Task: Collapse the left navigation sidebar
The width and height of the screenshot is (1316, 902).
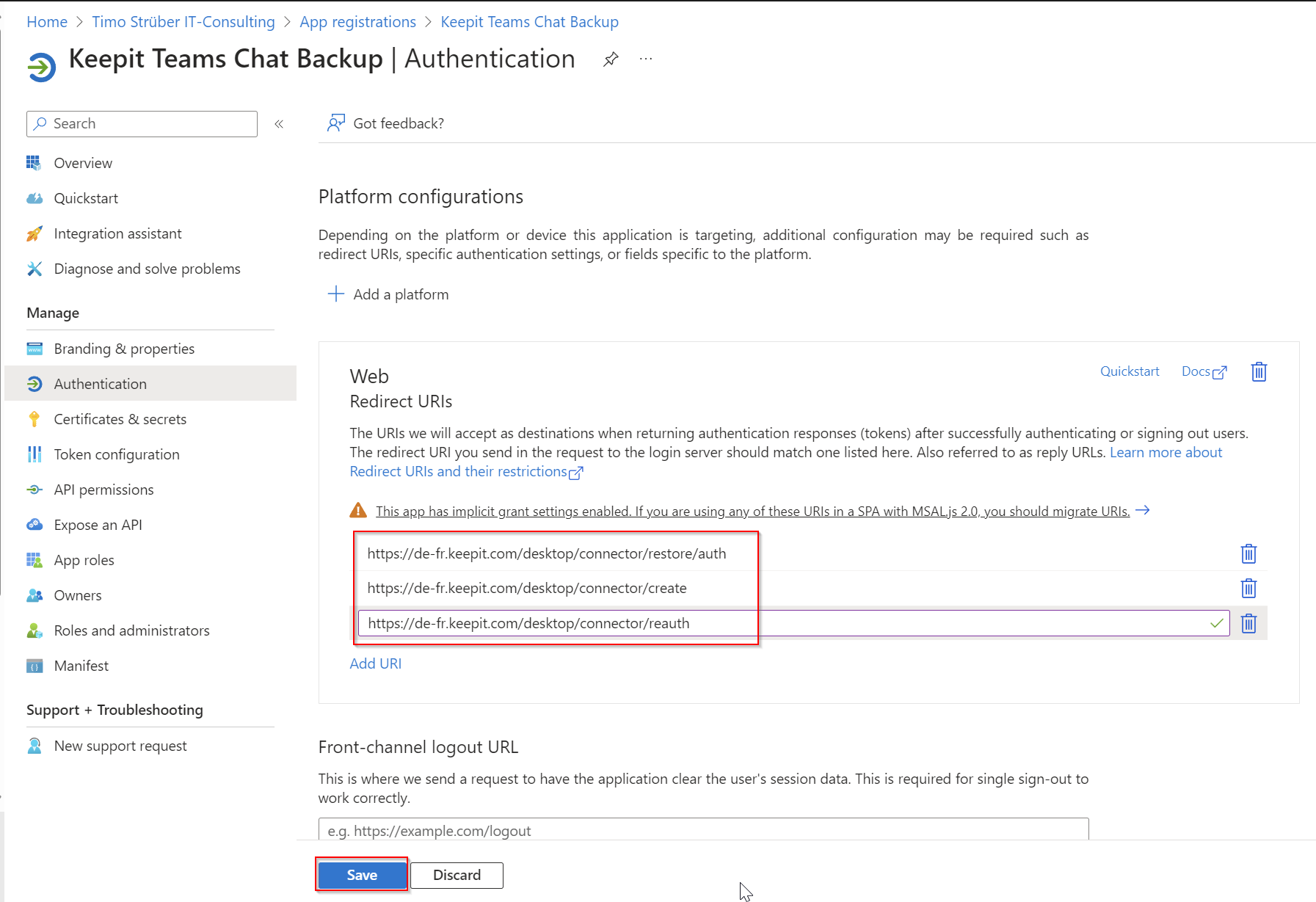Action: pyautogui.click(x=279, y=124)
